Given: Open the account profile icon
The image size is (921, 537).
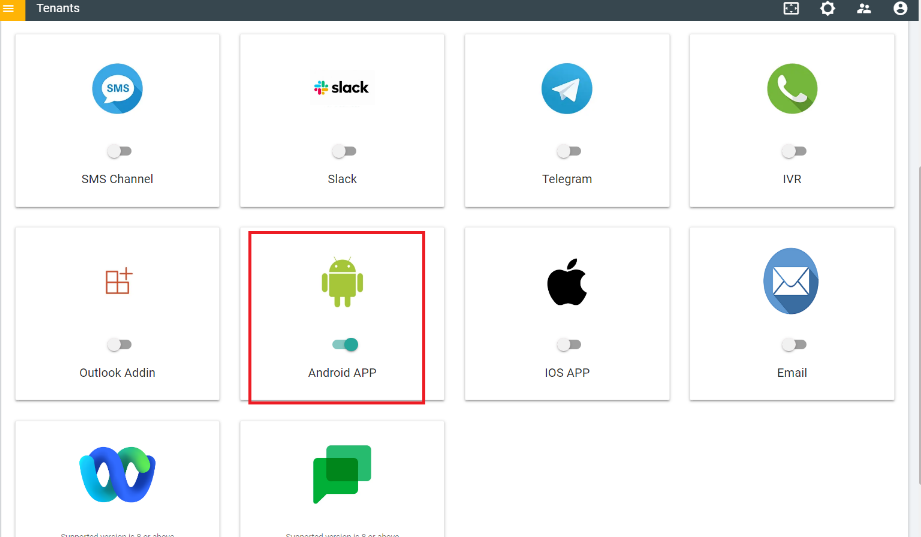Looking at the screenshot, I should click(x=900, y=8).
